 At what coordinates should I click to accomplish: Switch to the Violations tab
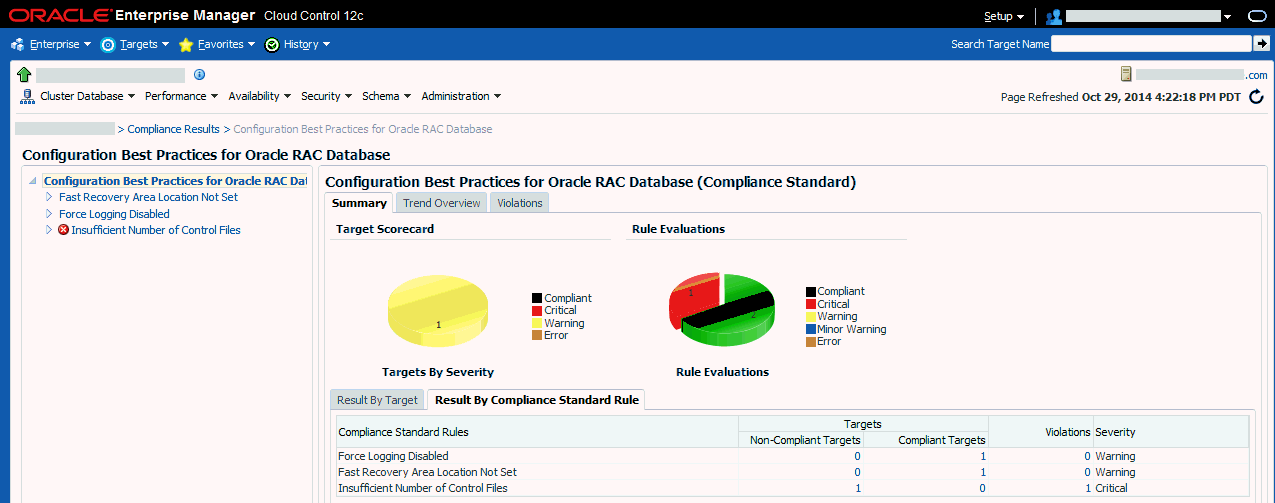[x=519, y=203]
